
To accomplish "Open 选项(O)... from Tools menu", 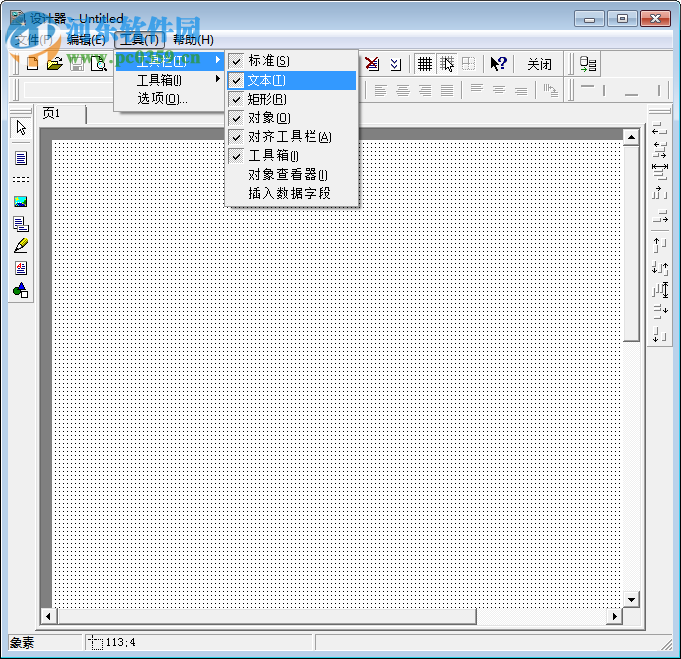I will click(x=170, y=99).
